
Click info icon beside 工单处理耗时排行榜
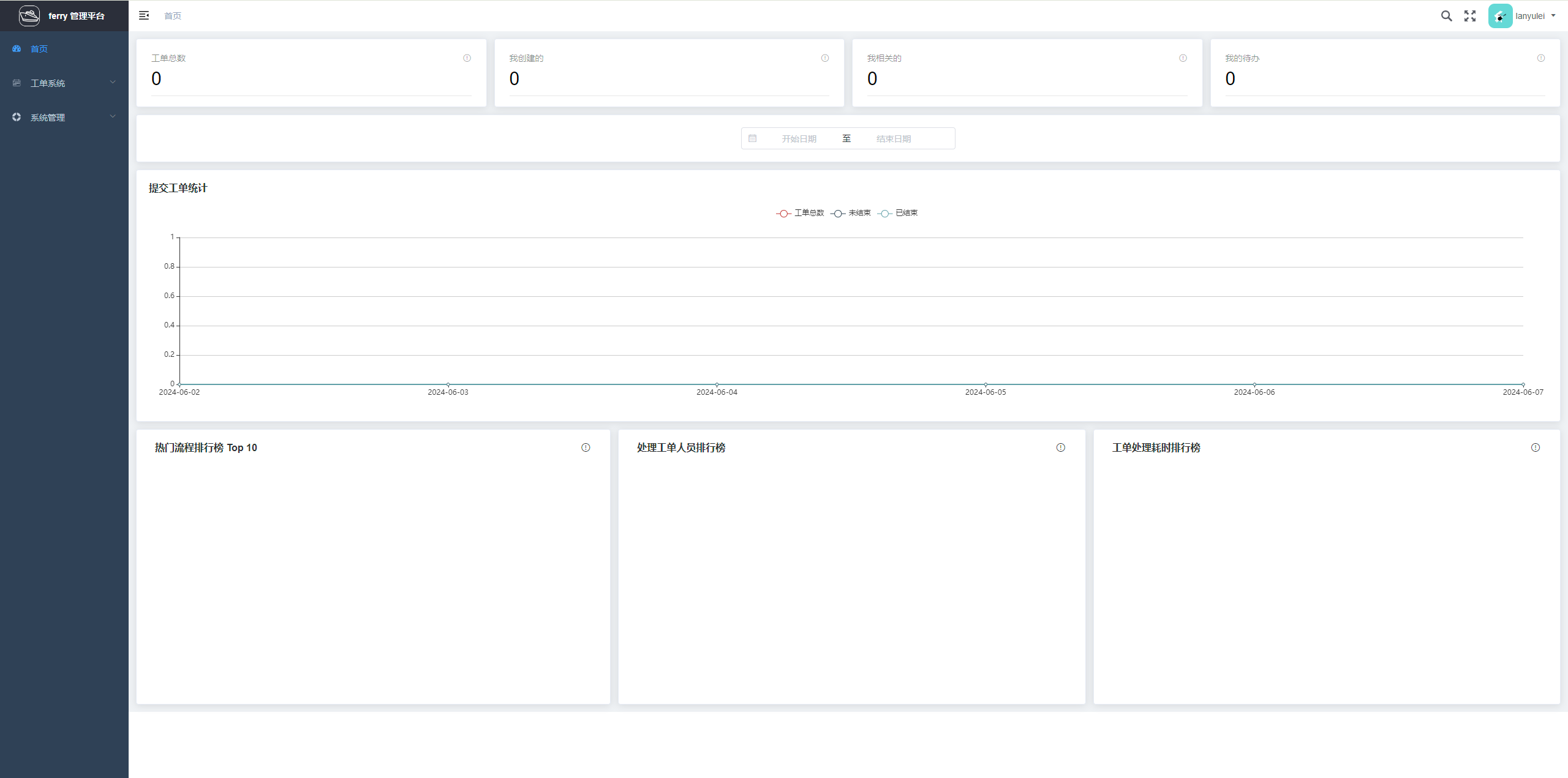click(1535, 447)
